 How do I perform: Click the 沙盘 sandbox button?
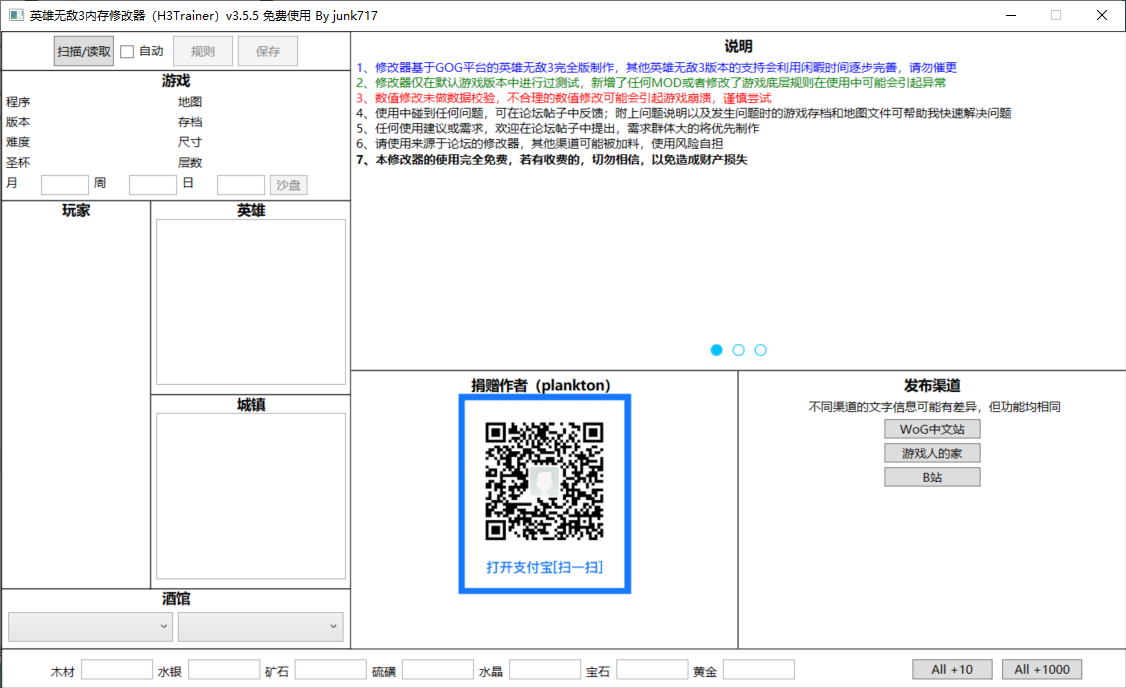[x=289, y=185]
